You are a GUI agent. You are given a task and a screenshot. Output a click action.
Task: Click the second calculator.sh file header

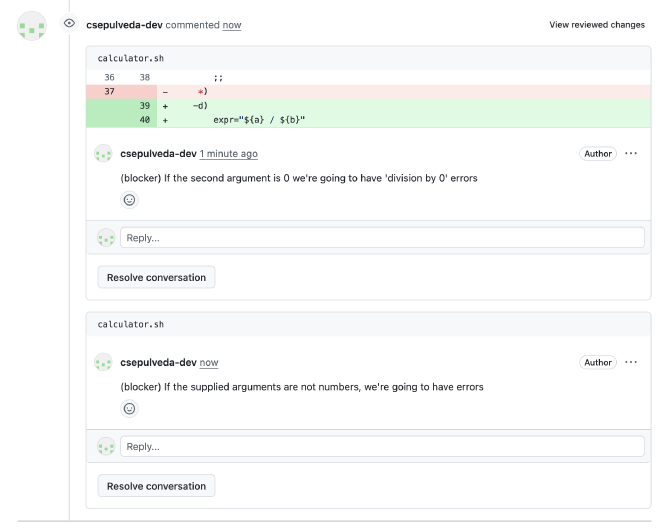(130, 324)
